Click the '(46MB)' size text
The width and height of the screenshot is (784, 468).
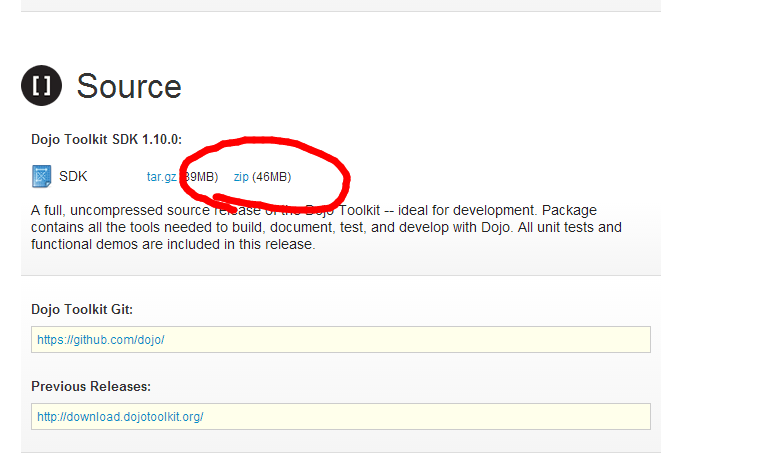272,177
